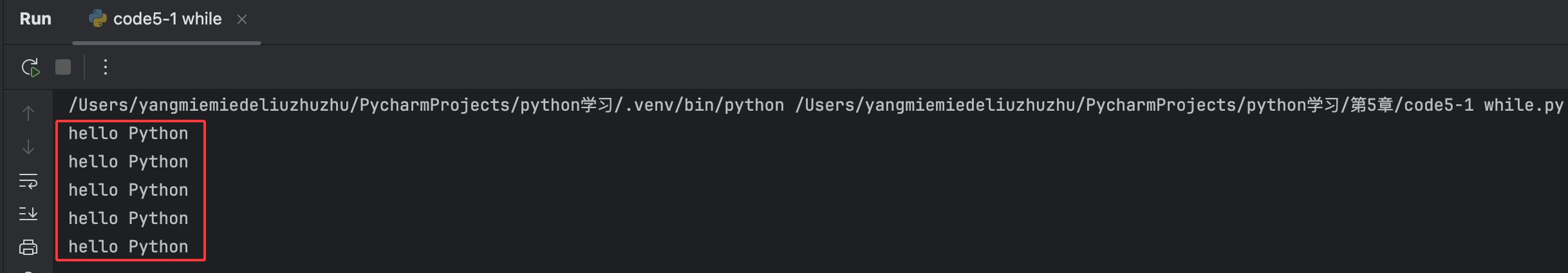Click the Run tool window title
The height and width of the screenshot is (273, 1568).
(35, 19)
